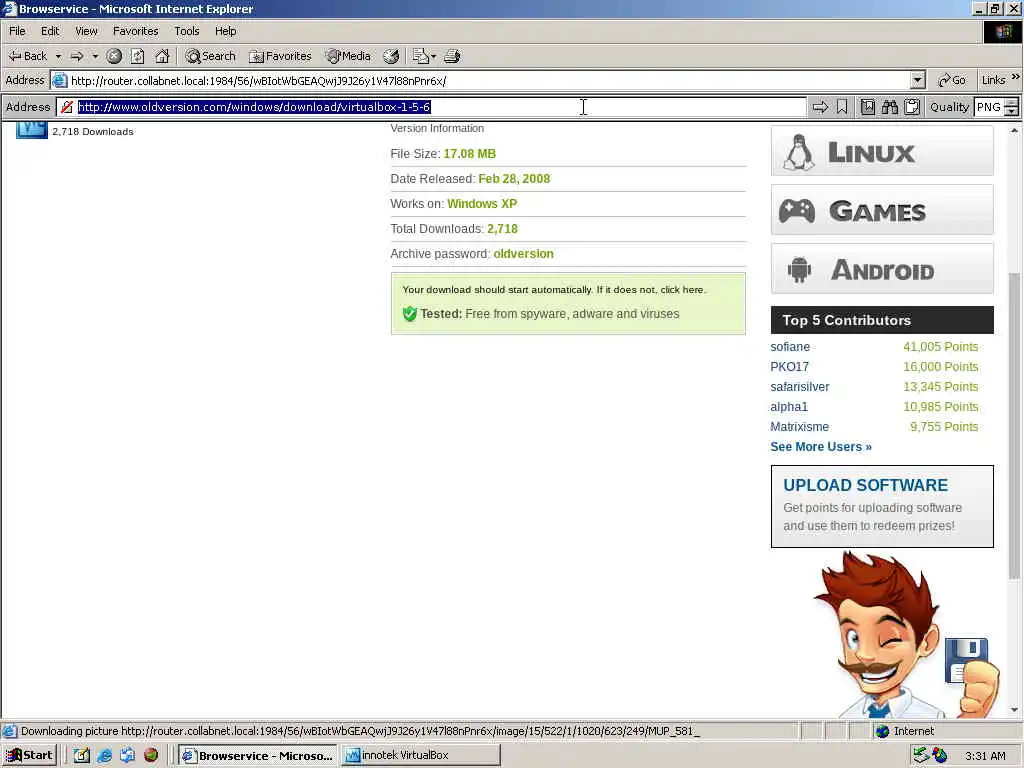Click Browservice taskbar button
Viewport: 1024px width, 768px height.
(258, 756)
